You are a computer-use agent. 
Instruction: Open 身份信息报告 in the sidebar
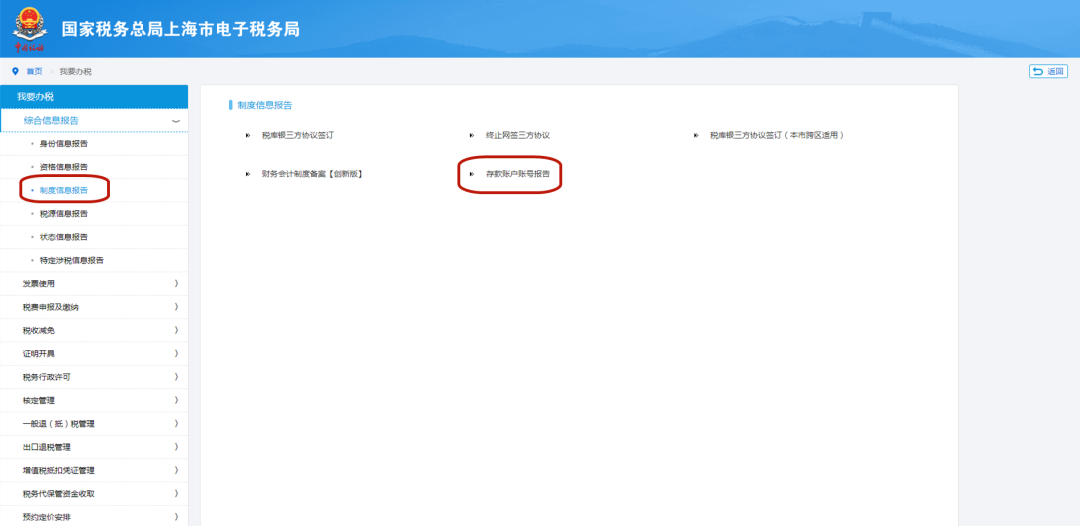pyautogui.click(x=63, y=144)
